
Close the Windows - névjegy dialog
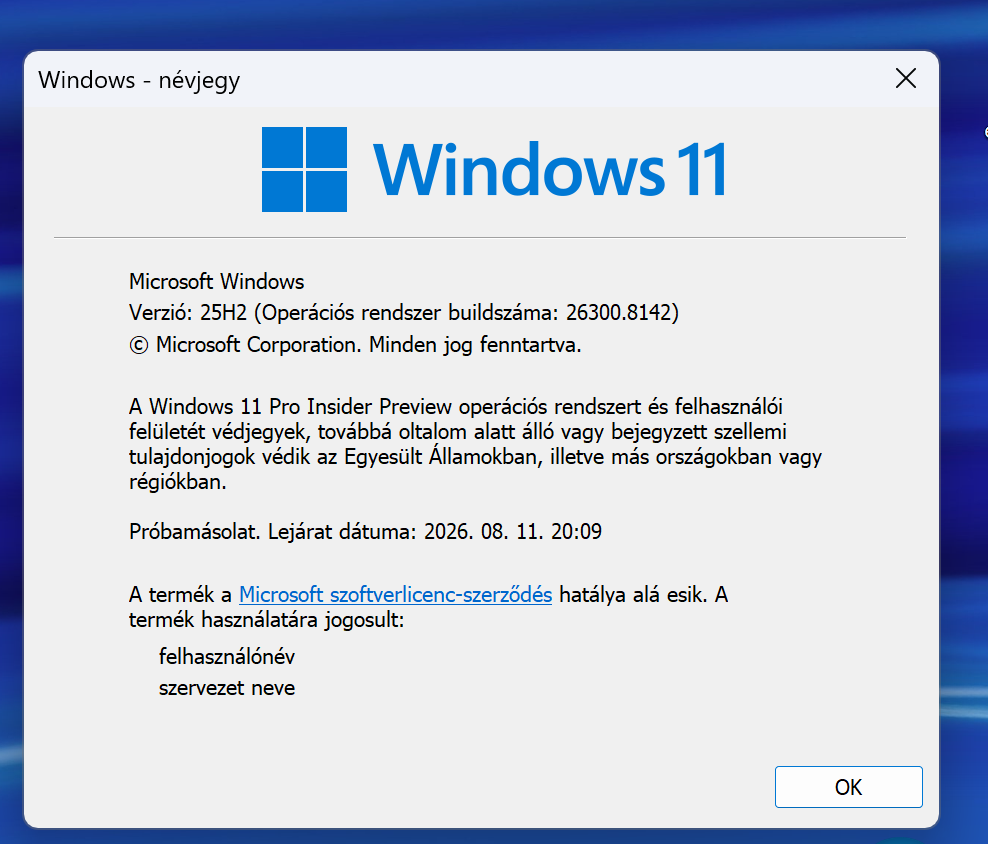905,79
